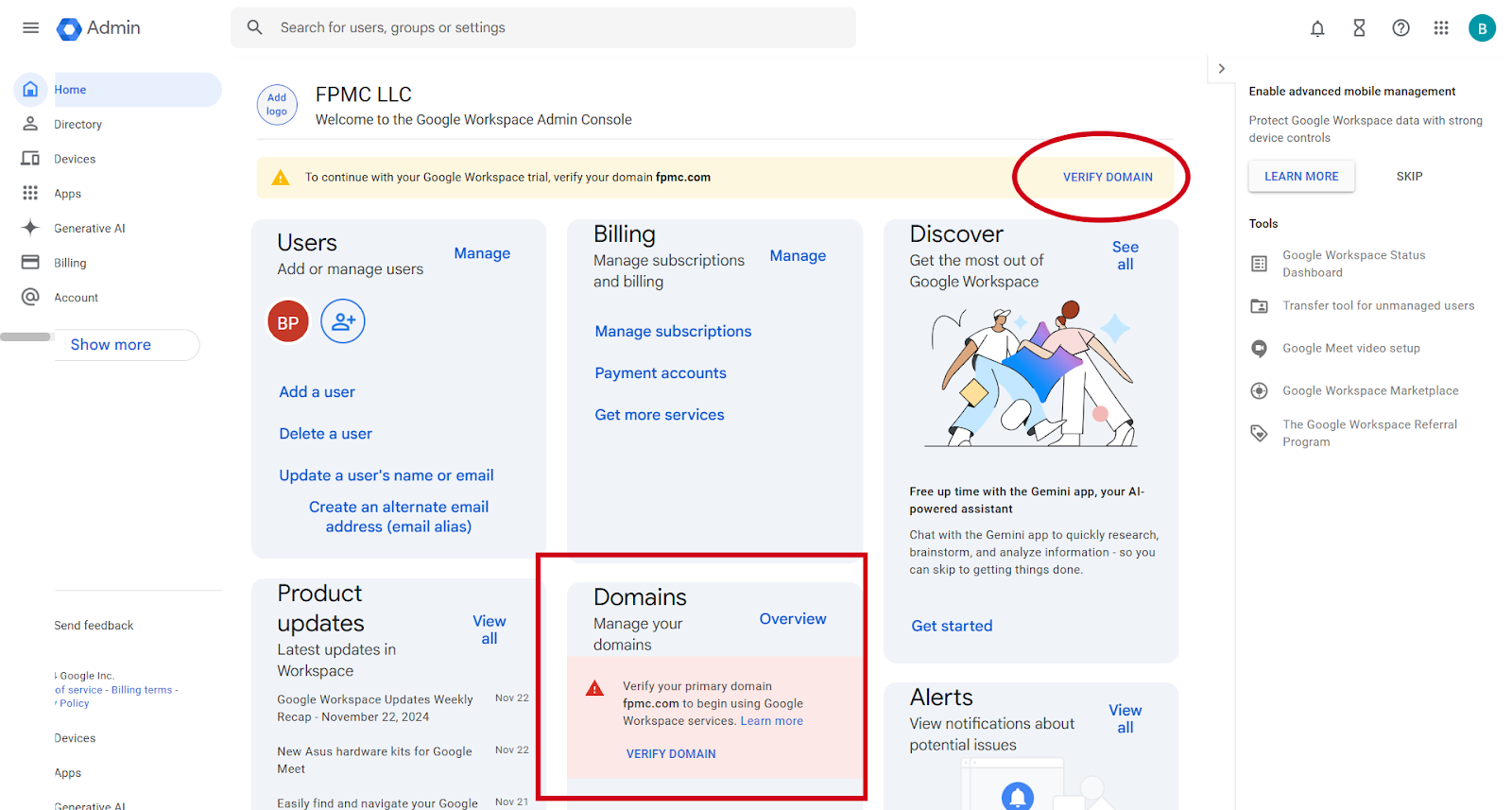Click the LEARN MORE button
1512x810 pixels.
1301,177
